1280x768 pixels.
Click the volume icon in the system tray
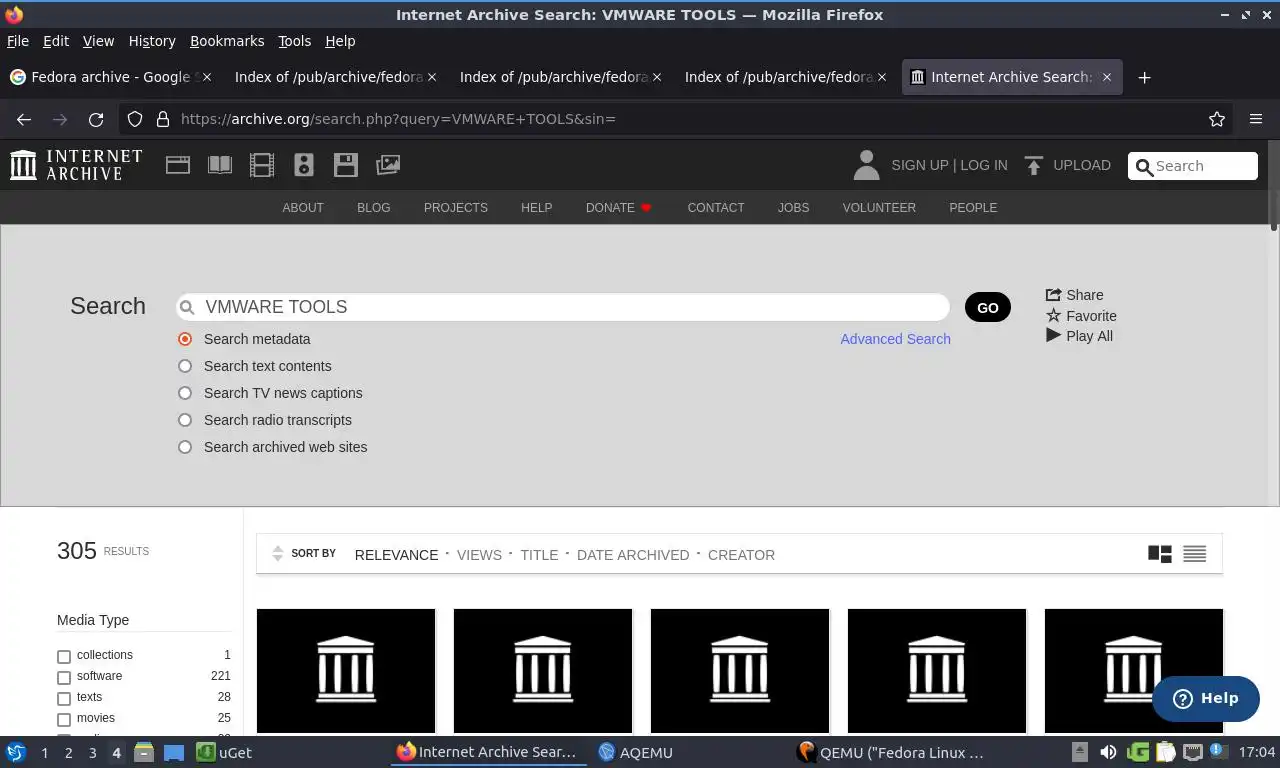click(x=1108, y=752)
